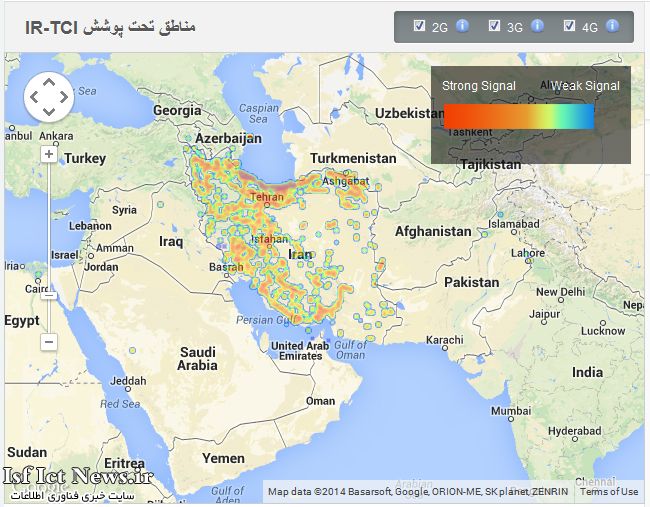Click the Egypt country label
The width and height of the screenshot is (650, 507).
(x=22, y=320)
